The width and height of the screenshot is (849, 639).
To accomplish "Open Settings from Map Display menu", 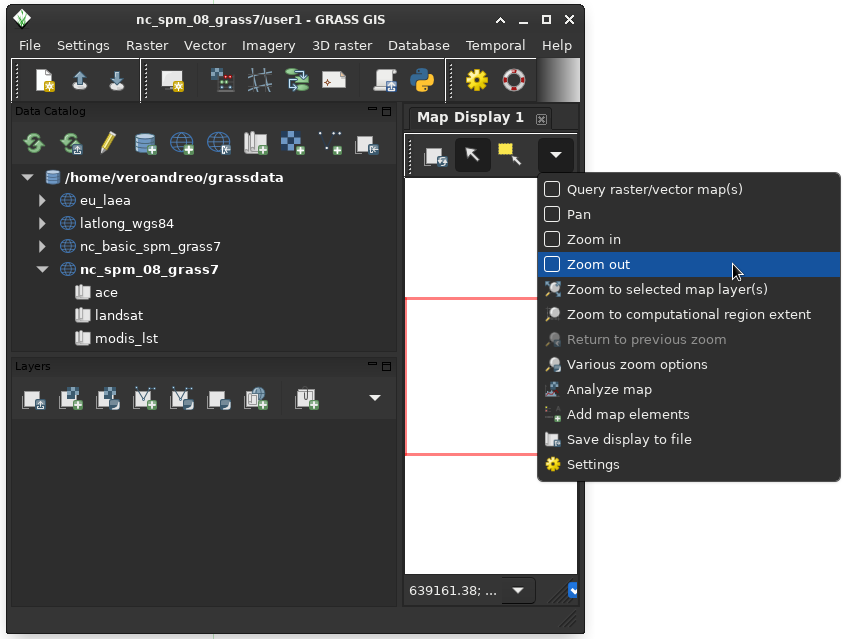I will (689, 464).
